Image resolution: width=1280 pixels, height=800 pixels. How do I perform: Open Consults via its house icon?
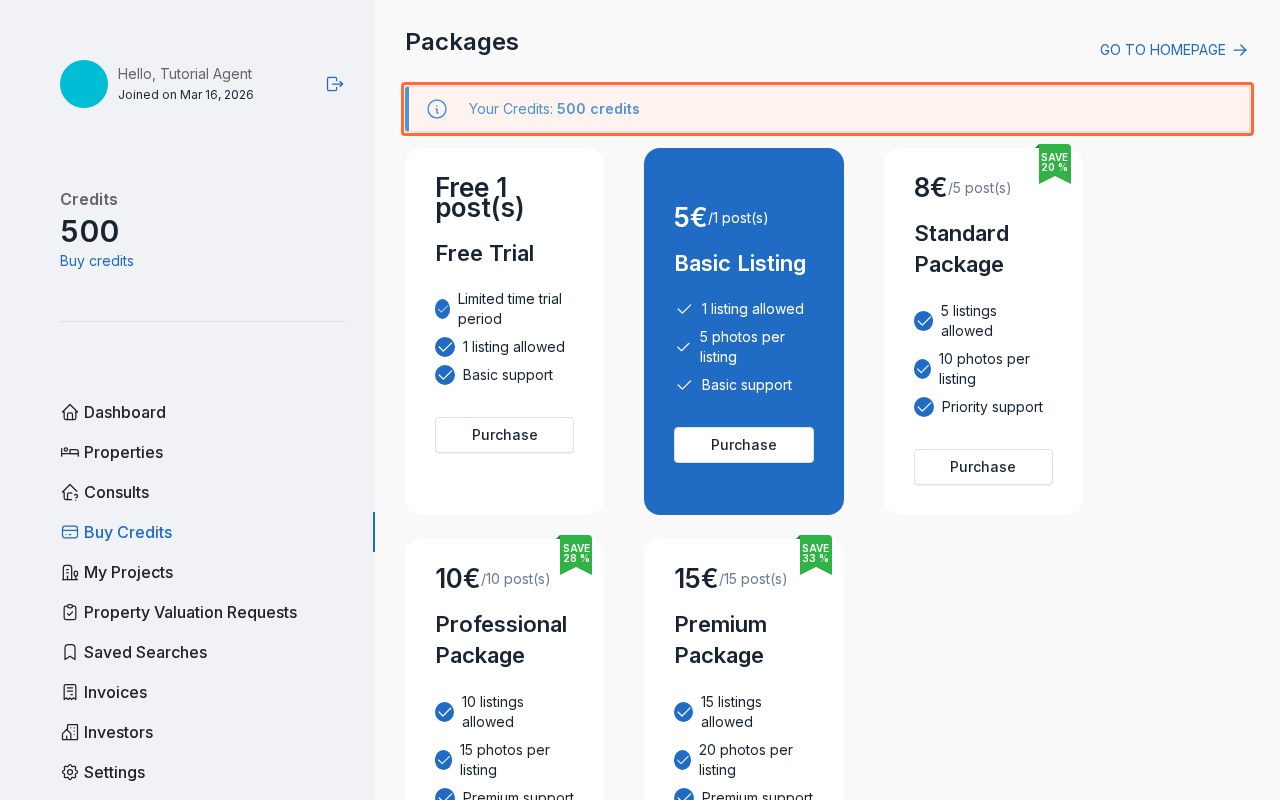69,492
